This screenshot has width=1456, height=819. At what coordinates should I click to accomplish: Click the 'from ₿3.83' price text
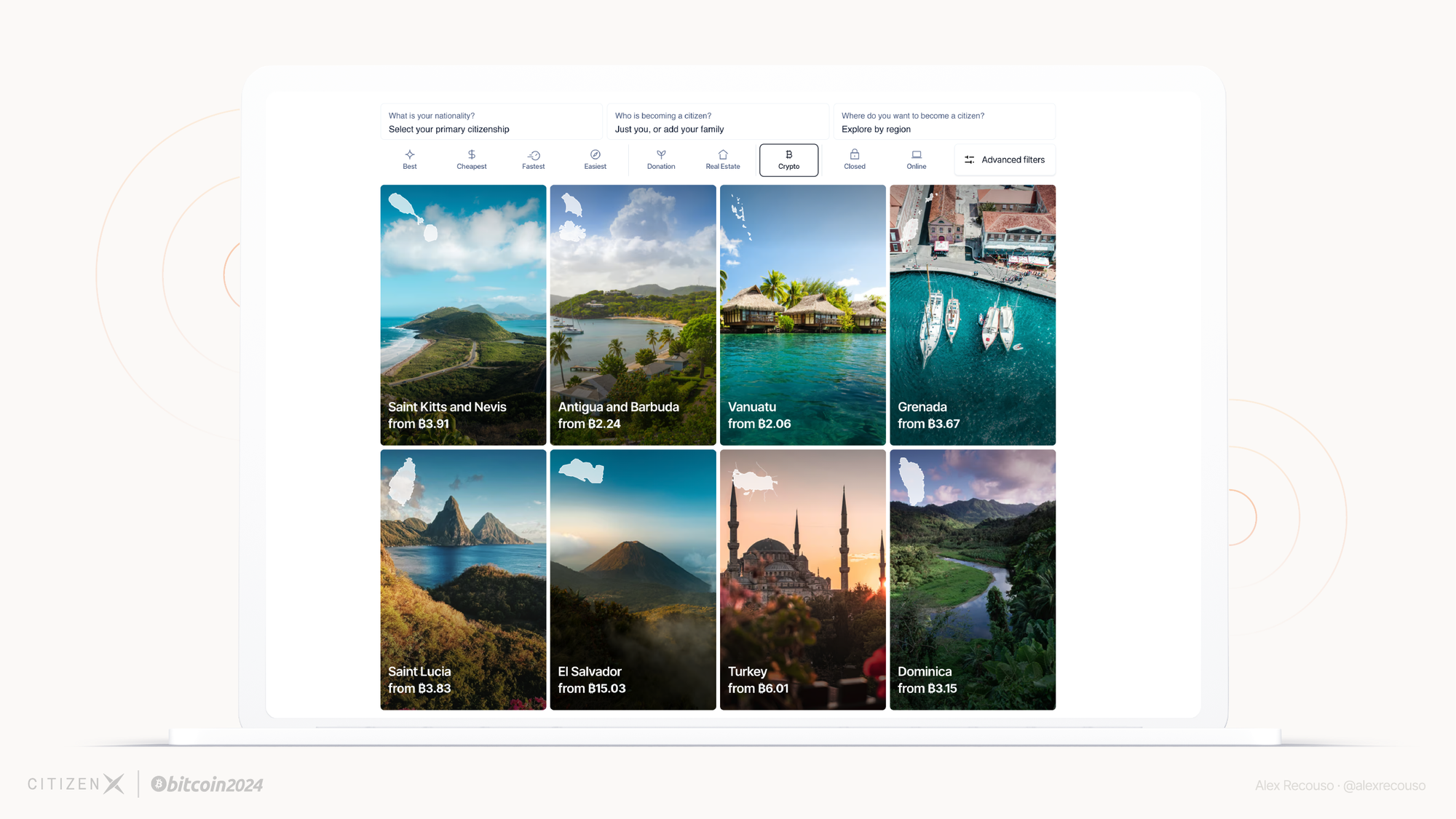click(419, 688)
